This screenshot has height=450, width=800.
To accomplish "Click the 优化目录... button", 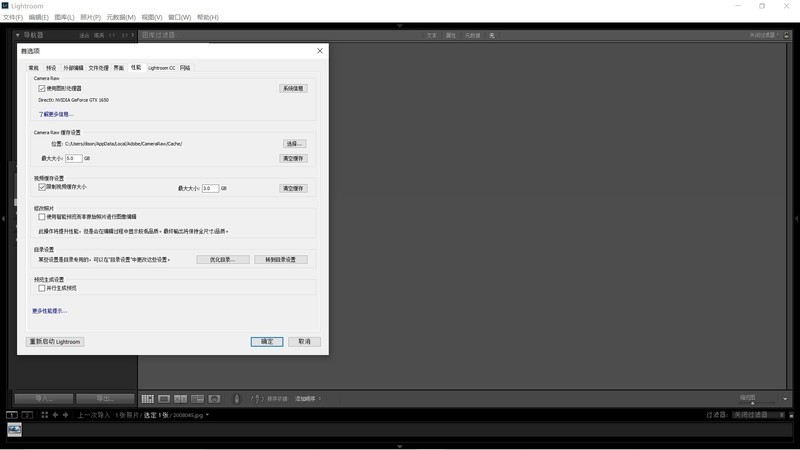I will tap(222, 259).
